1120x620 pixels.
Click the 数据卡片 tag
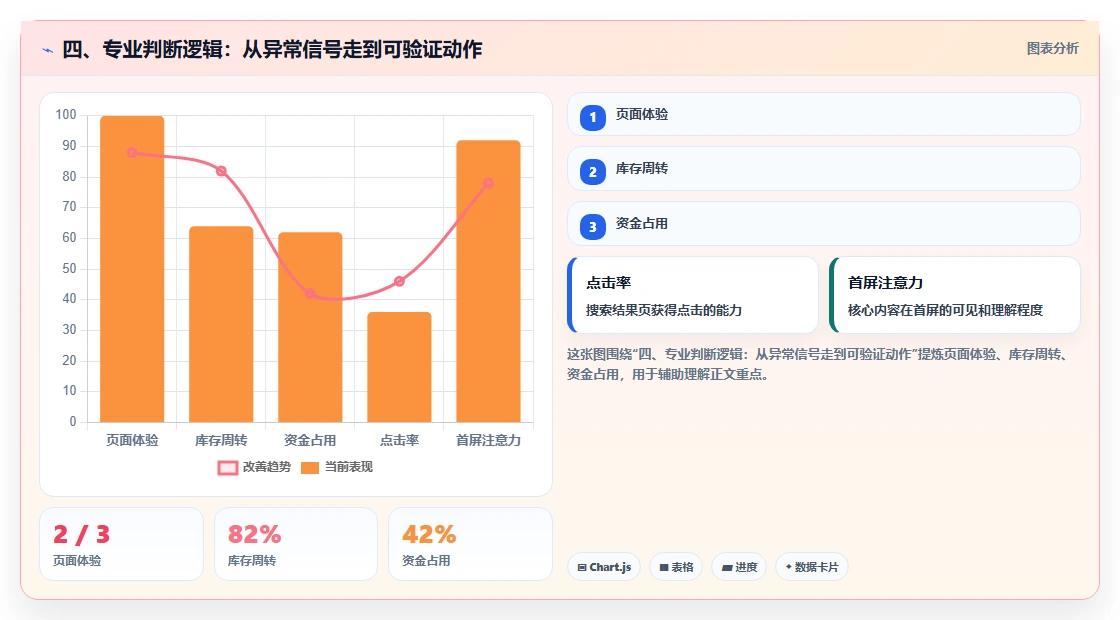click(812, 567)
